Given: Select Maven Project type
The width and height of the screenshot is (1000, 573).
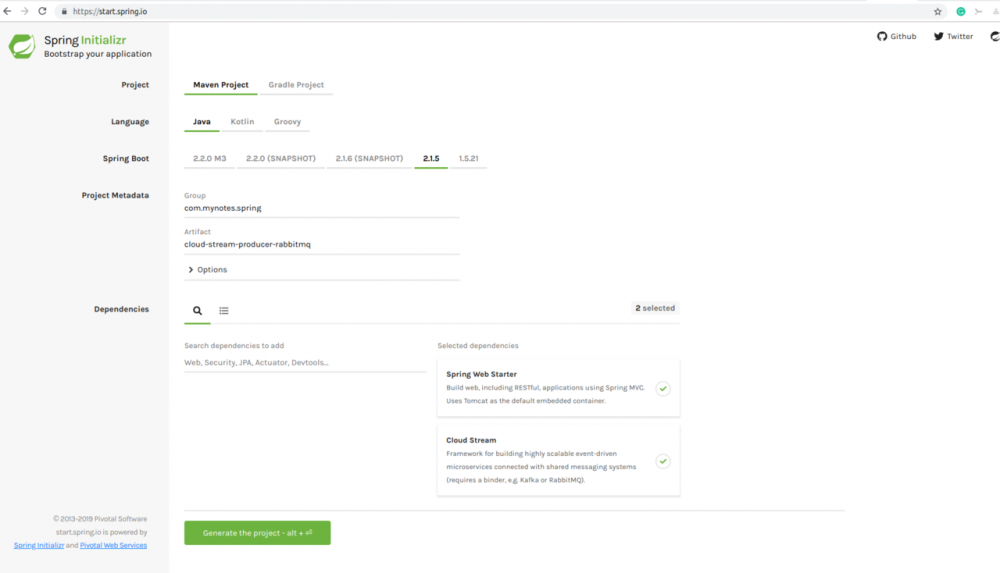Looking at the screenshot, I should point(221,85).
